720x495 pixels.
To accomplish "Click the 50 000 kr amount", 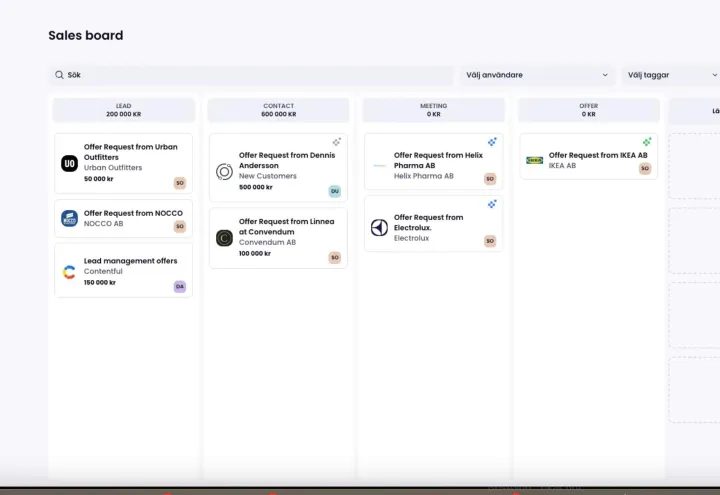I will pyautogui.click(x=98, y=179).
